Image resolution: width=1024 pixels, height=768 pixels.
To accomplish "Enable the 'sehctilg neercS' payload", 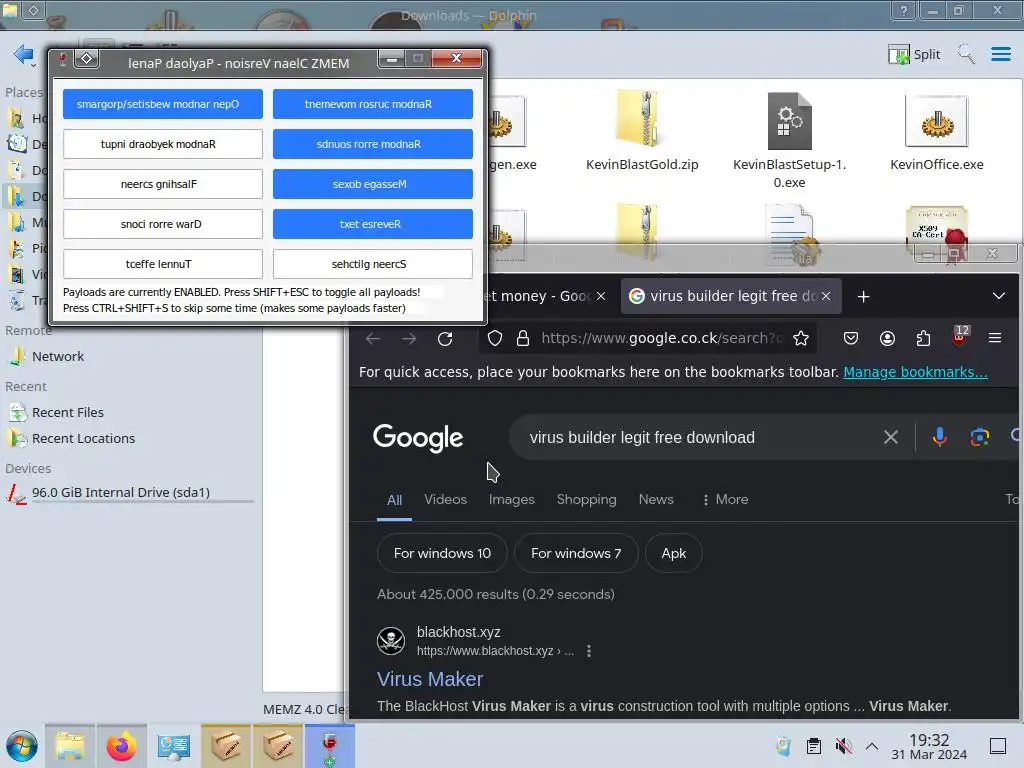I will 372,264.
